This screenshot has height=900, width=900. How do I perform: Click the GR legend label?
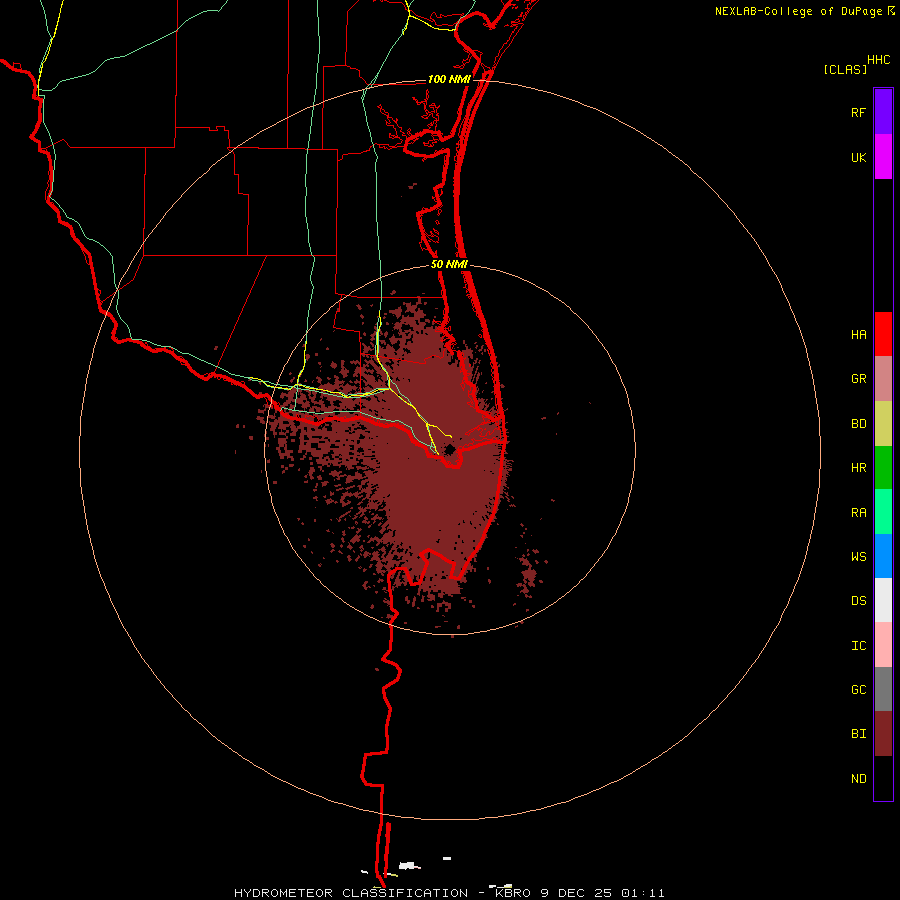pyautogui.click(x=858, y=379)
